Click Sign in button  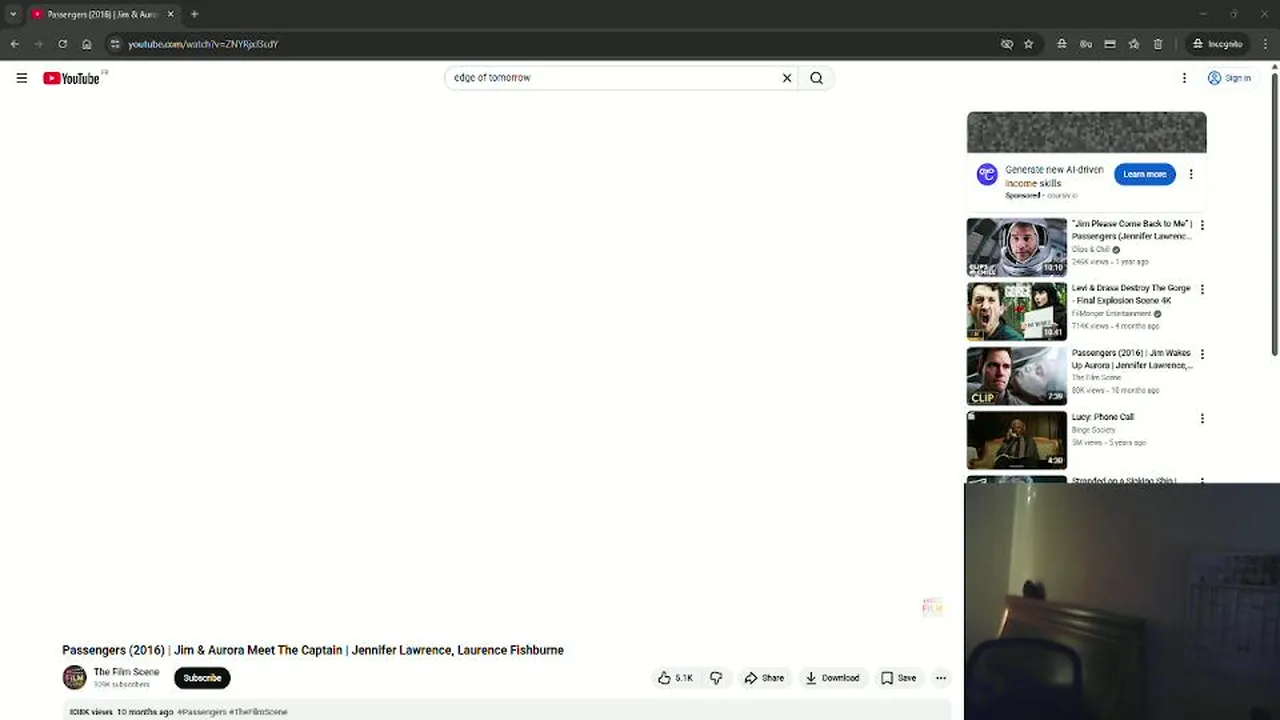1229,78
